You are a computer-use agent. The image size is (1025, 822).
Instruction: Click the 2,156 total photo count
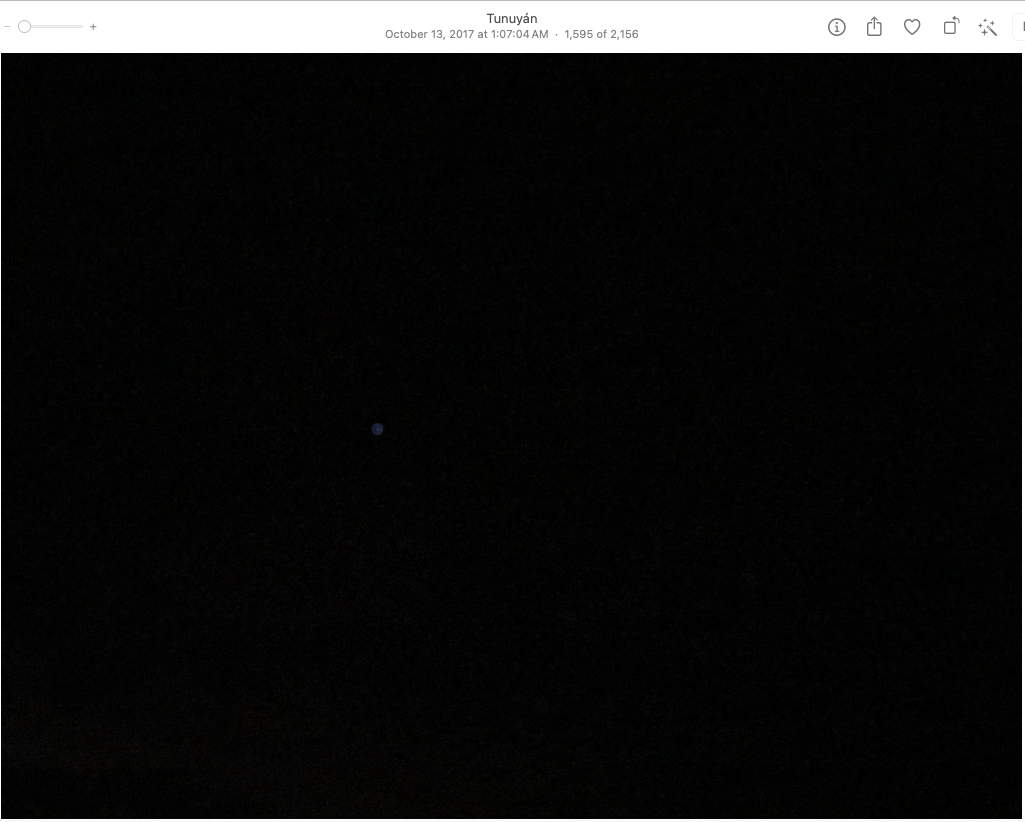click(x=624, y=35)
